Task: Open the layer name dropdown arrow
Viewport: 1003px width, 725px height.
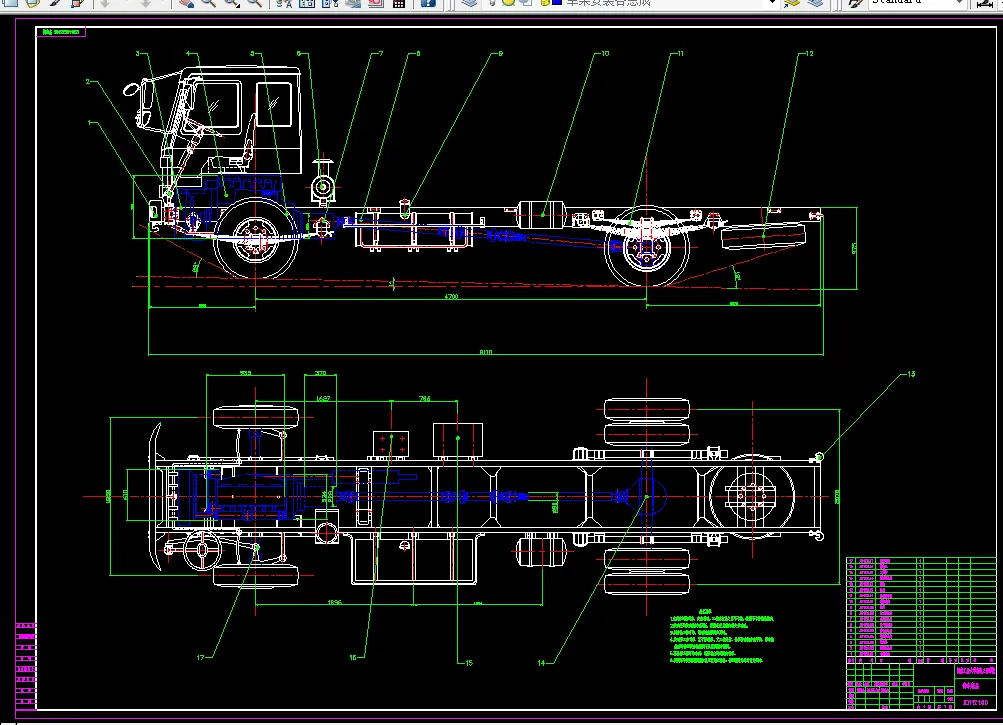Action: click(772, 3)
